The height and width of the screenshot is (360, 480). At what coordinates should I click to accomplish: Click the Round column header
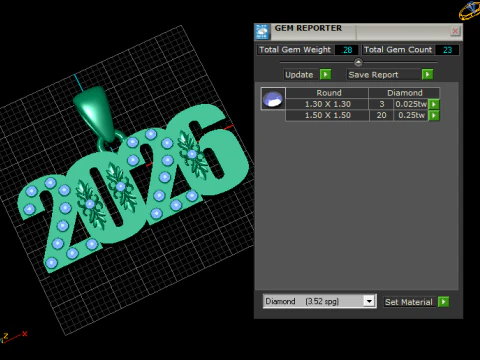327,93
